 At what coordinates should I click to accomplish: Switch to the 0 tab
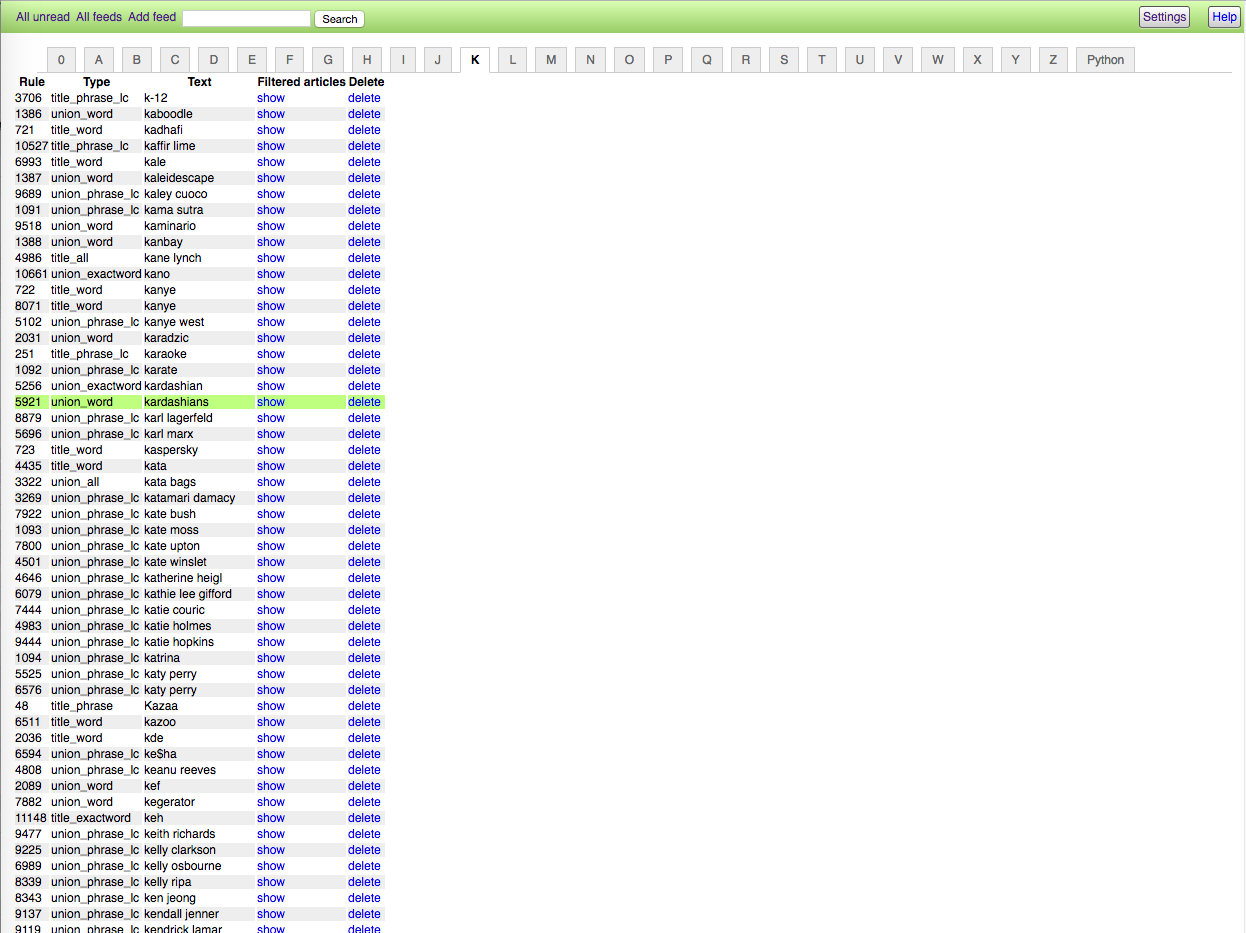tap(61, 60)
